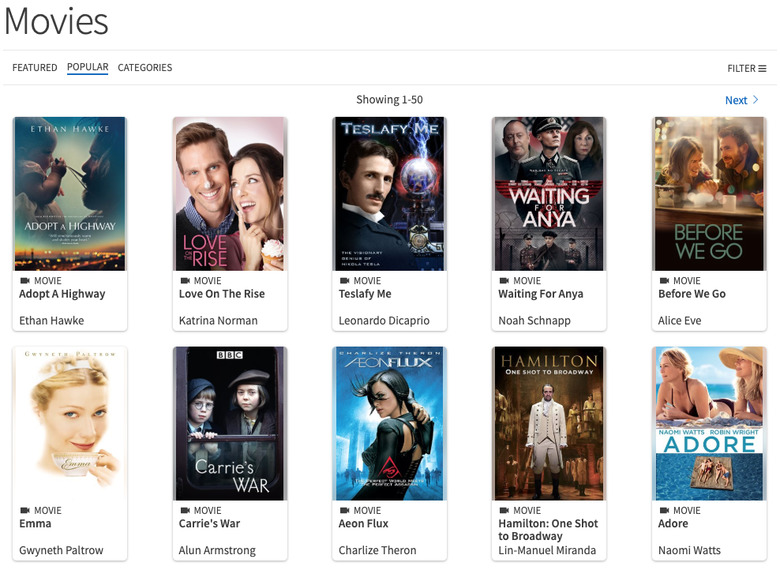Click the Showing 1-50 results text
Screen dimensions: 780x570
[x=390, y=100]
